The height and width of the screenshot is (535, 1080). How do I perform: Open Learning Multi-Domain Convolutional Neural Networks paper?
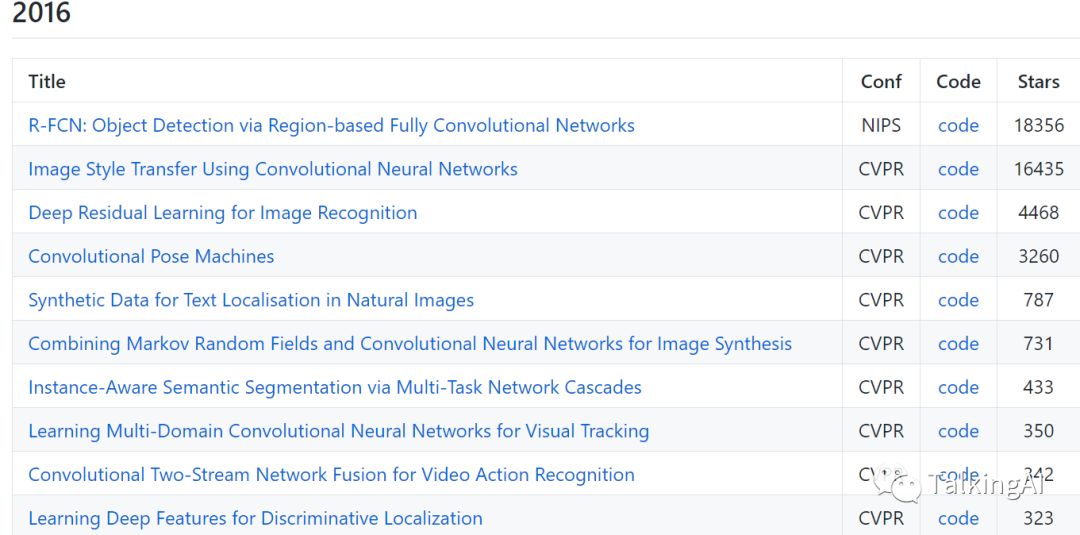tap(338, 431)
